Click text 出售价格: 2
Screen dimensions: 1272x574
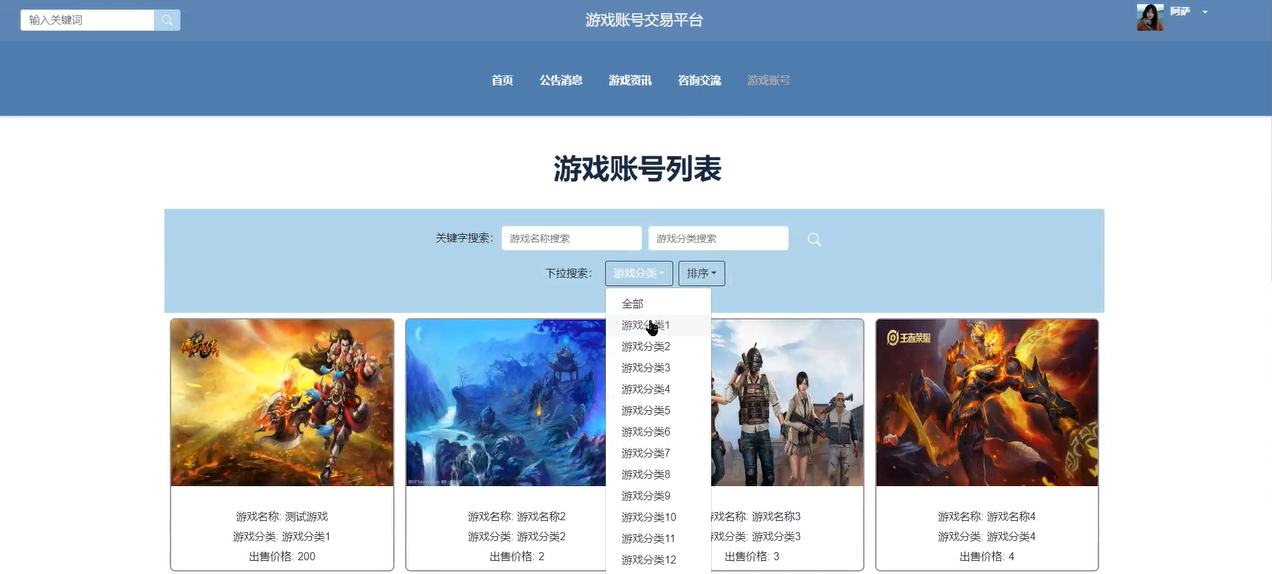(517, 556)
